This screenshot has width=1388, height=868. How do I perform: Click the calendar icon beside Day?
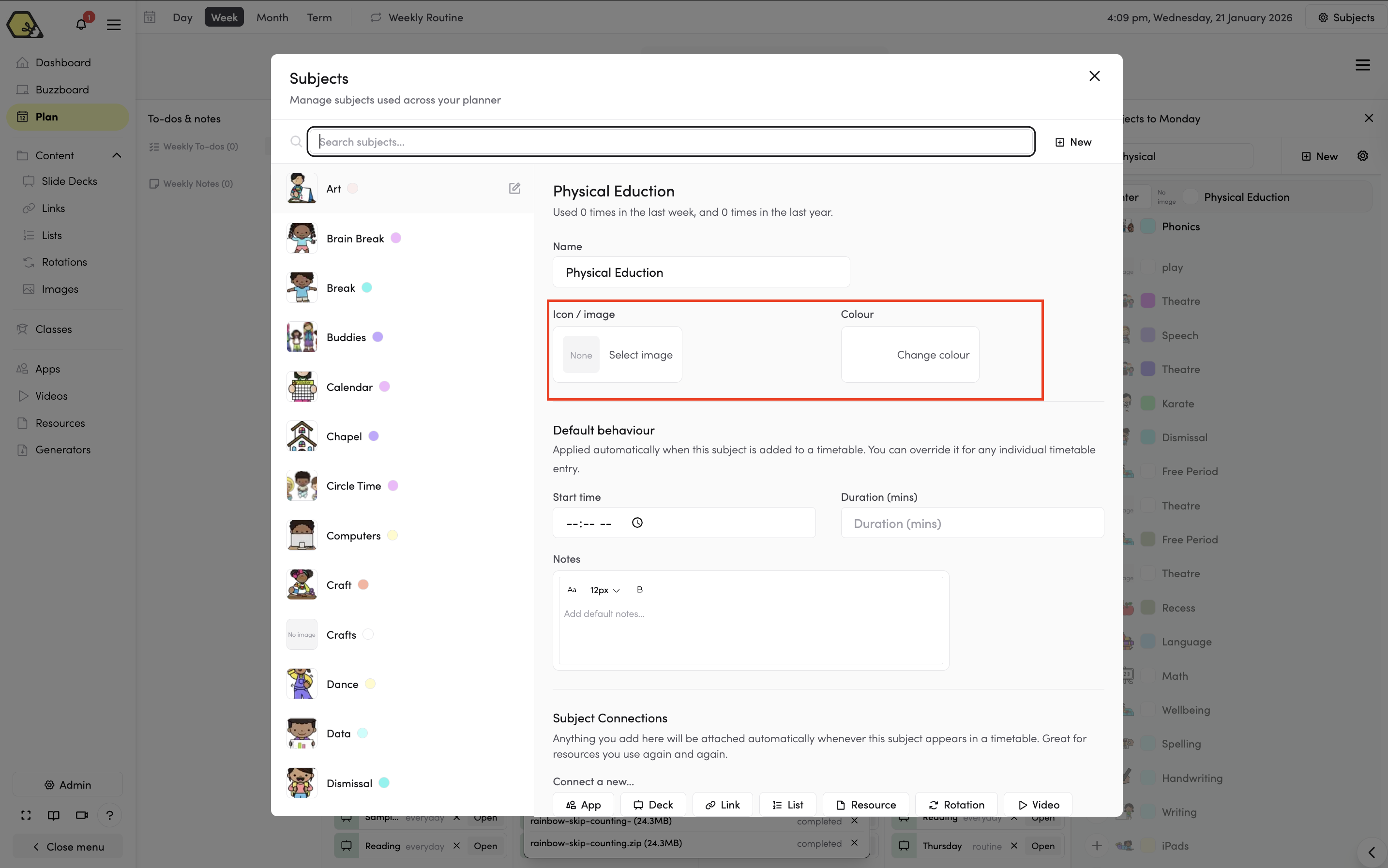150,17
